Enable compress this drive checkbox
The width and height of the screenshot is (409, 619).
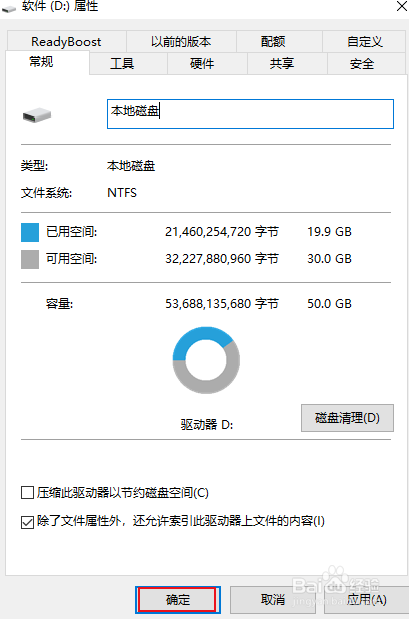click(27, 493)
